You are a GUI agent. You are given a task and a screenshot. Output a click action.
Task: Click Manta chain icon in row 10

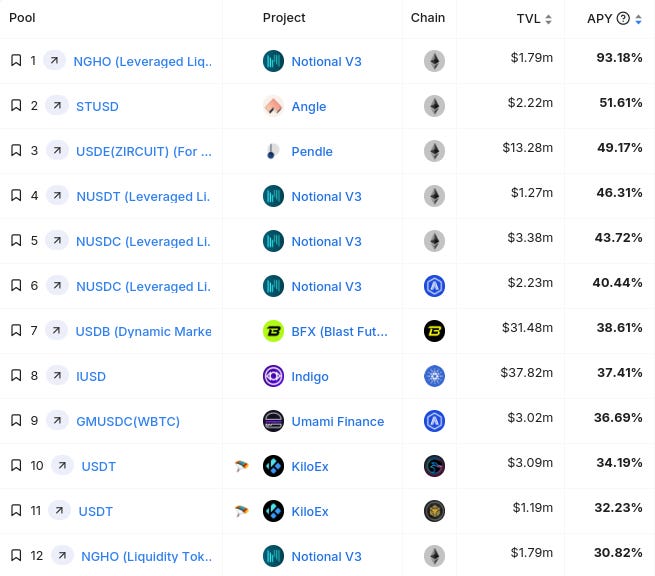click(x=434, y=466)
